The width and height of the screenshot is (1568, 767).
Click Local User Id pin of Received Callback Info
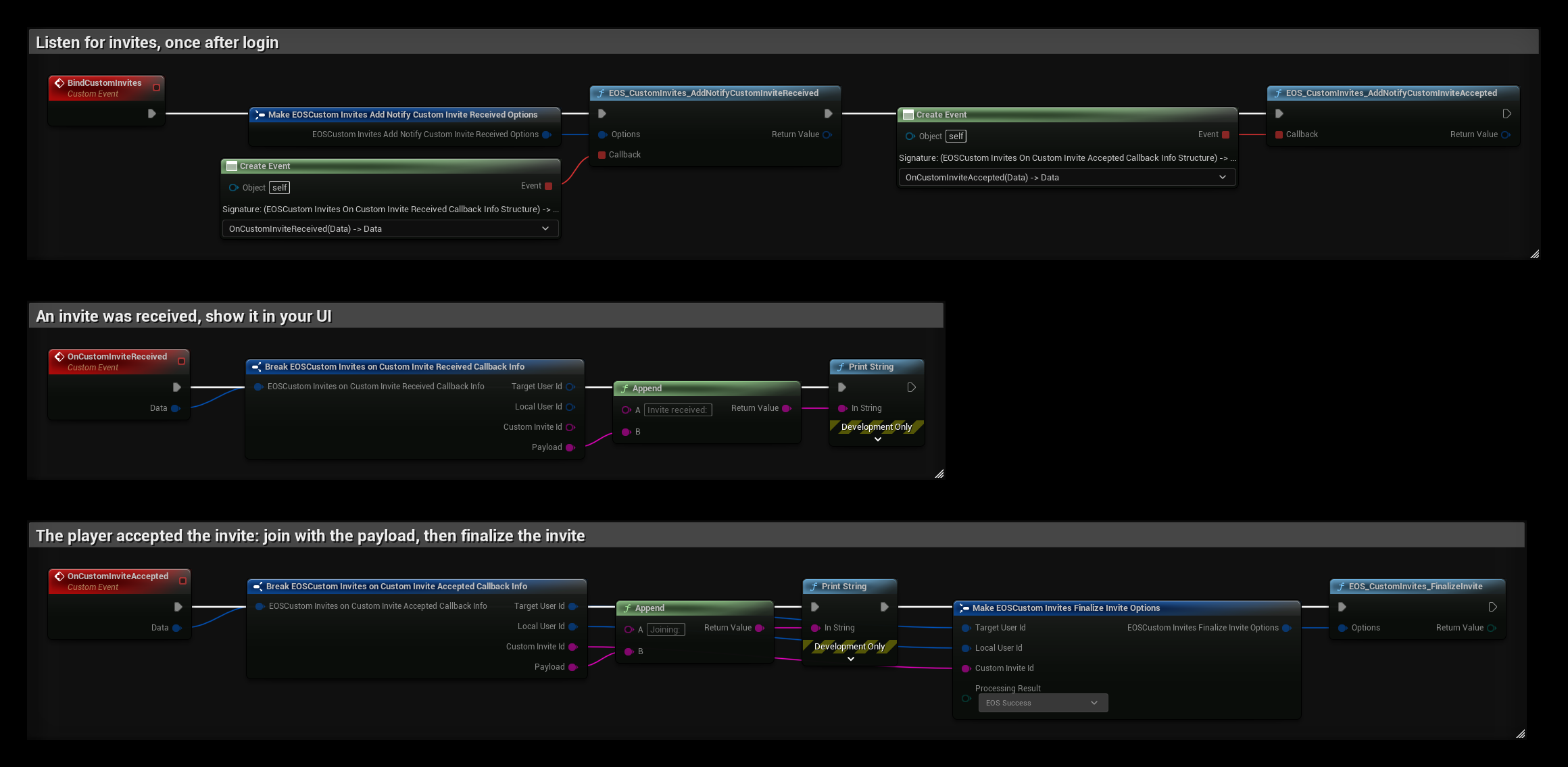click(570, 407)
